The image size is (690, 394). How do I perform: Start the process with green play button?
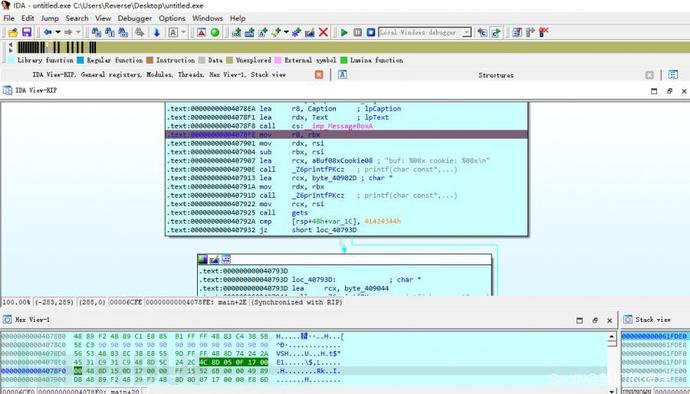344,32
